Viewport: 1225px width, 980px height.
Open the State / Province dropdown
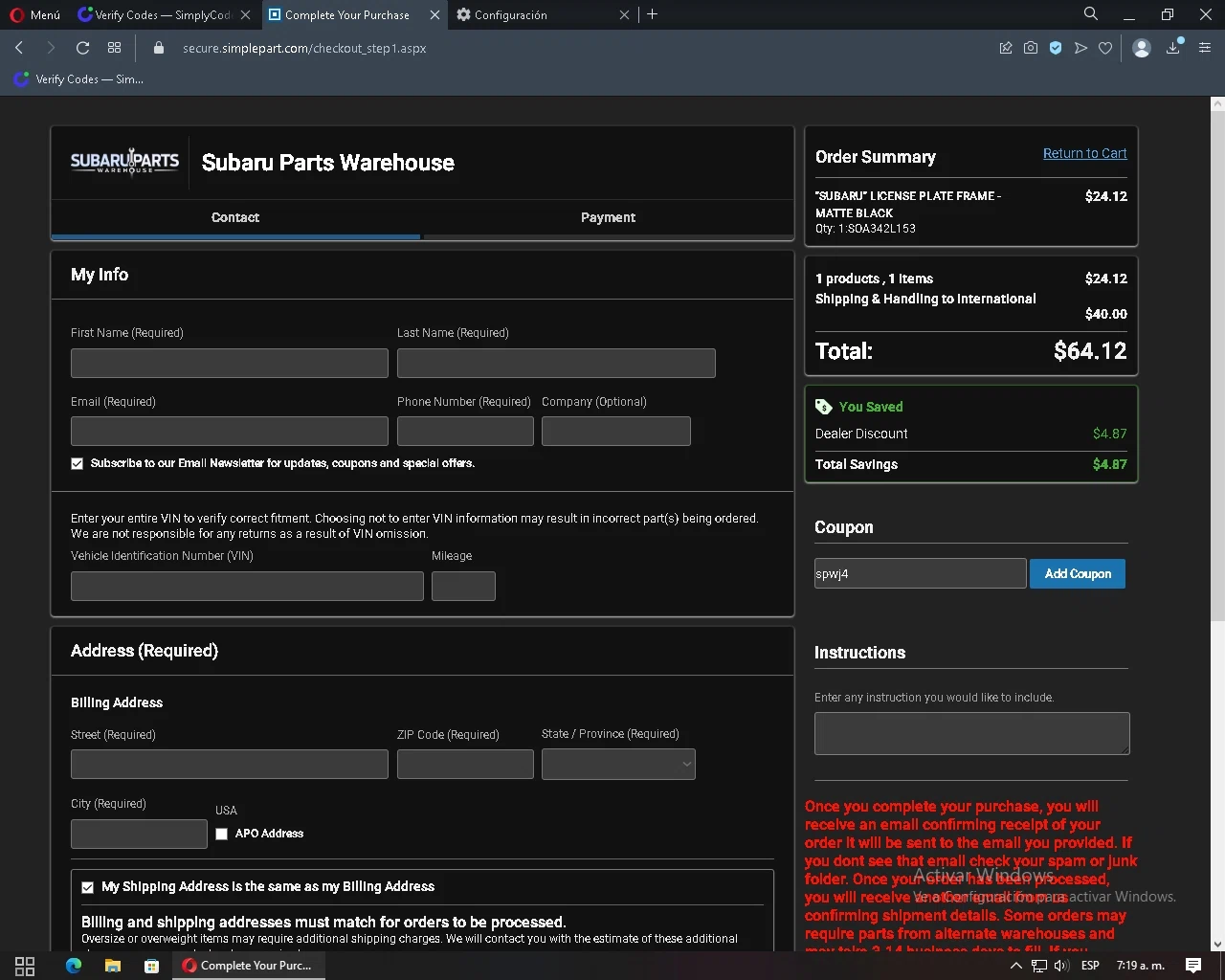coord(618,764)
